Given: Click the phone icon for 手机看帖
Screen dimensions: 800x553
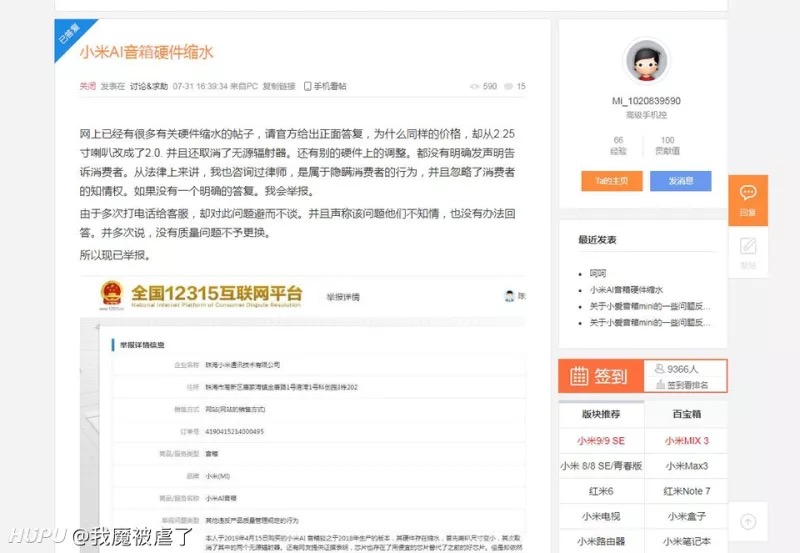Looking at the screenshot, I should pos(307,86).
